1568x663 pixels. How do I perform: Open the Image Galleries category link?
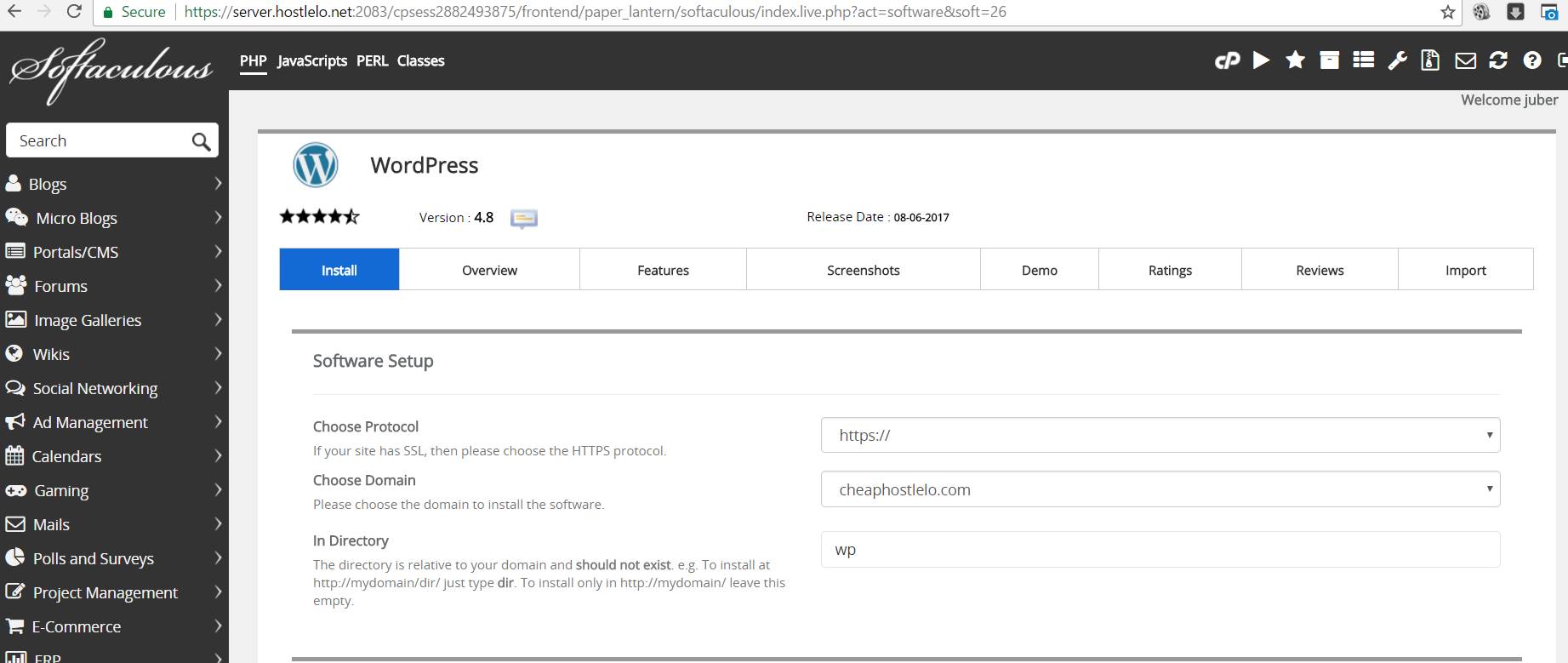point(88,320)
